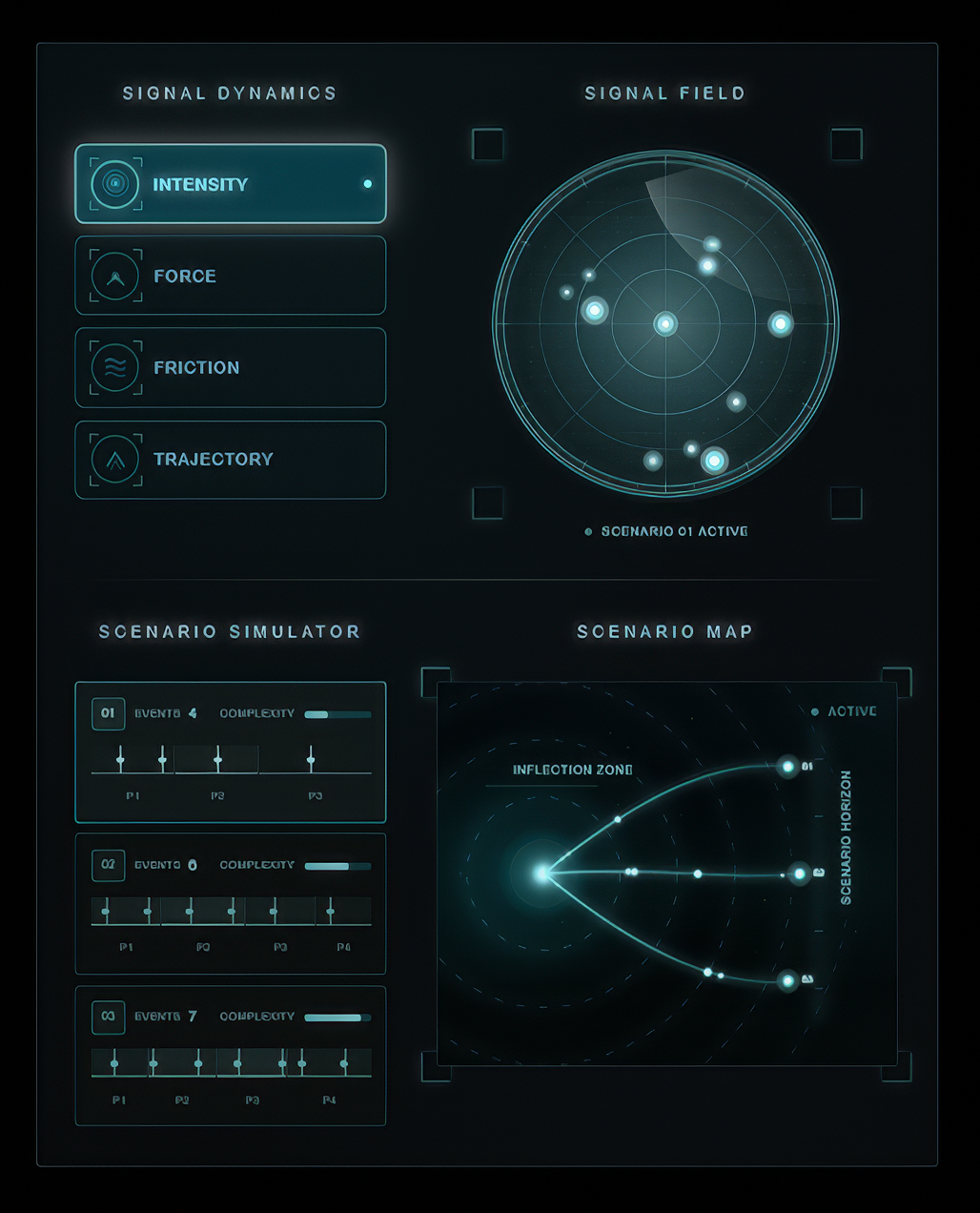The width and height of the screenshot is (980, 1213).
Task: Click the center node of Signal Field radar
Action: click(665, 324)
